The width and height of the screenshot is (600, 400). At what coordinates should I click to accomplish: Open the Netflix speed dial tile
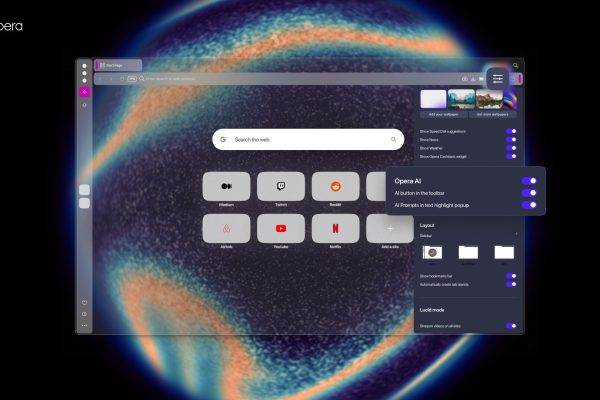(335, 228)
